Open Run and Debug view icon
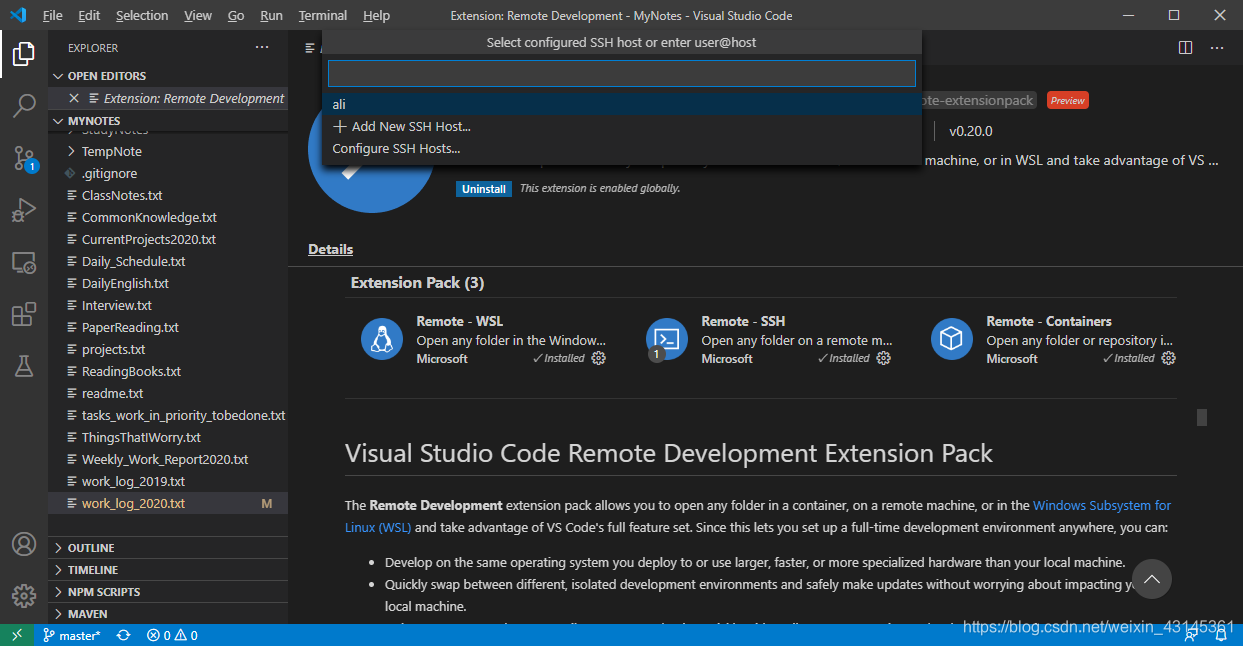The image size is (1243, 646). tap(24, 210)
